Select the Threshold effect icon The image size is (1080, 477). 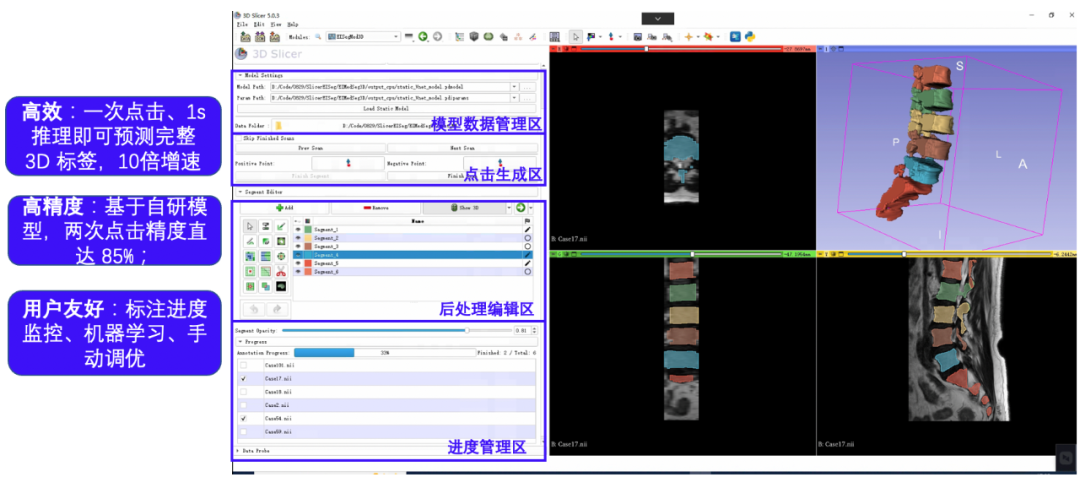[x=265, y=225]
